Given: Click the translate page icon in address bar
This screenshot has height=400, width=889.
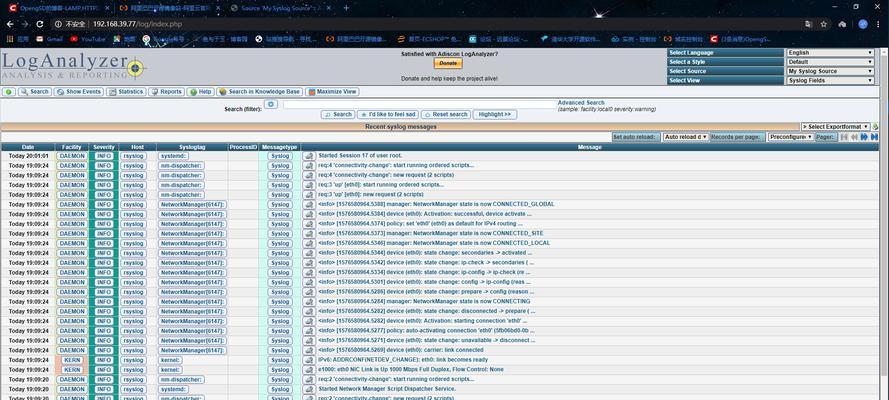Looking at the screenshot, I should coord(808,24).
